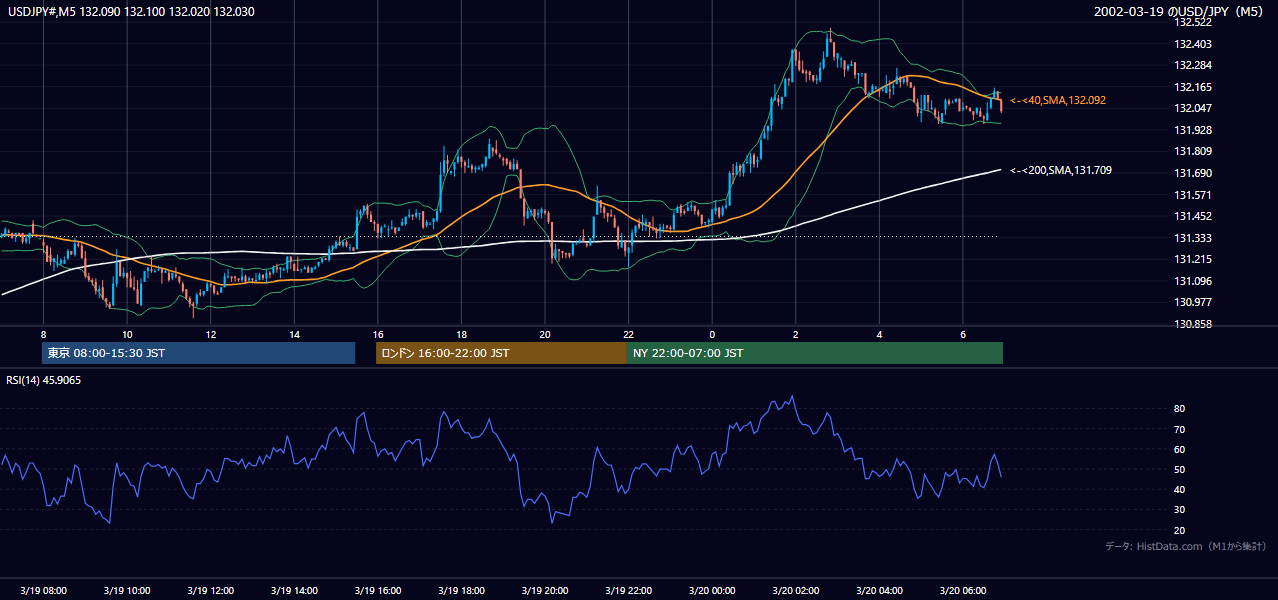Viewport: 1278px width, 600px height.
Task: Click RSI scale value 80
Action: 1180,409
